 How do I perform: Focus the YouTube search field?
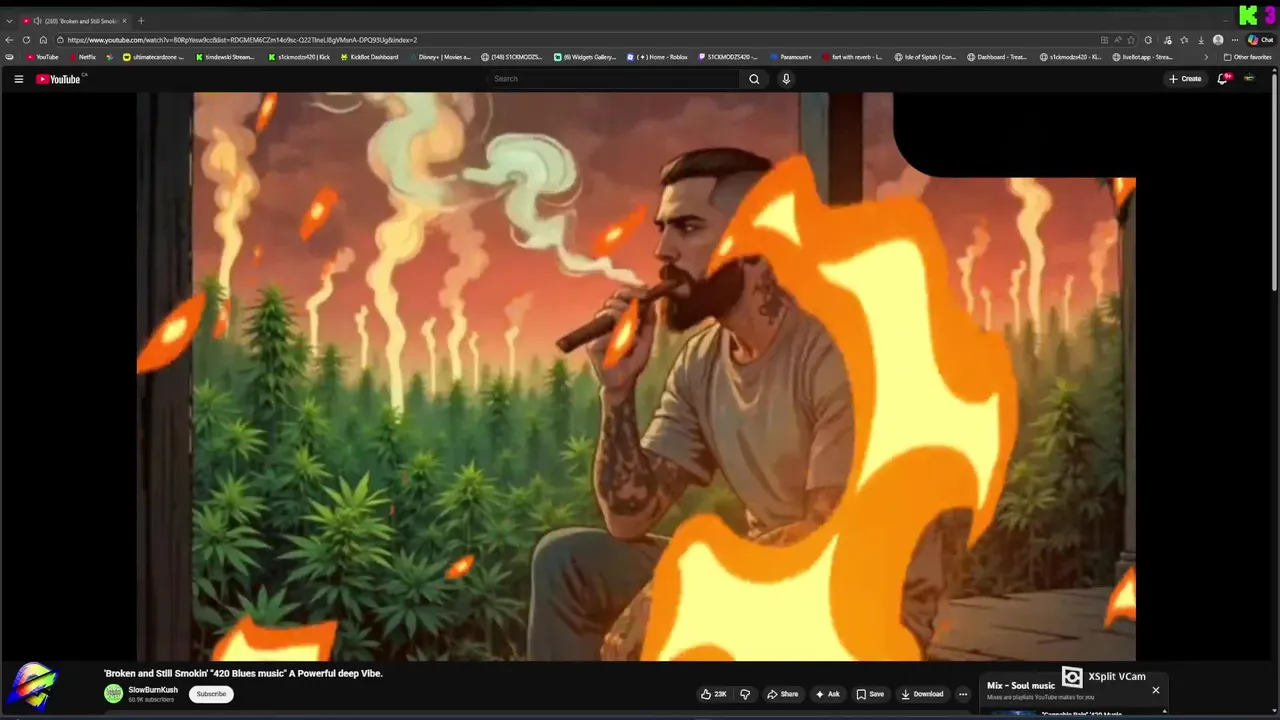click(x=615, y=79)
